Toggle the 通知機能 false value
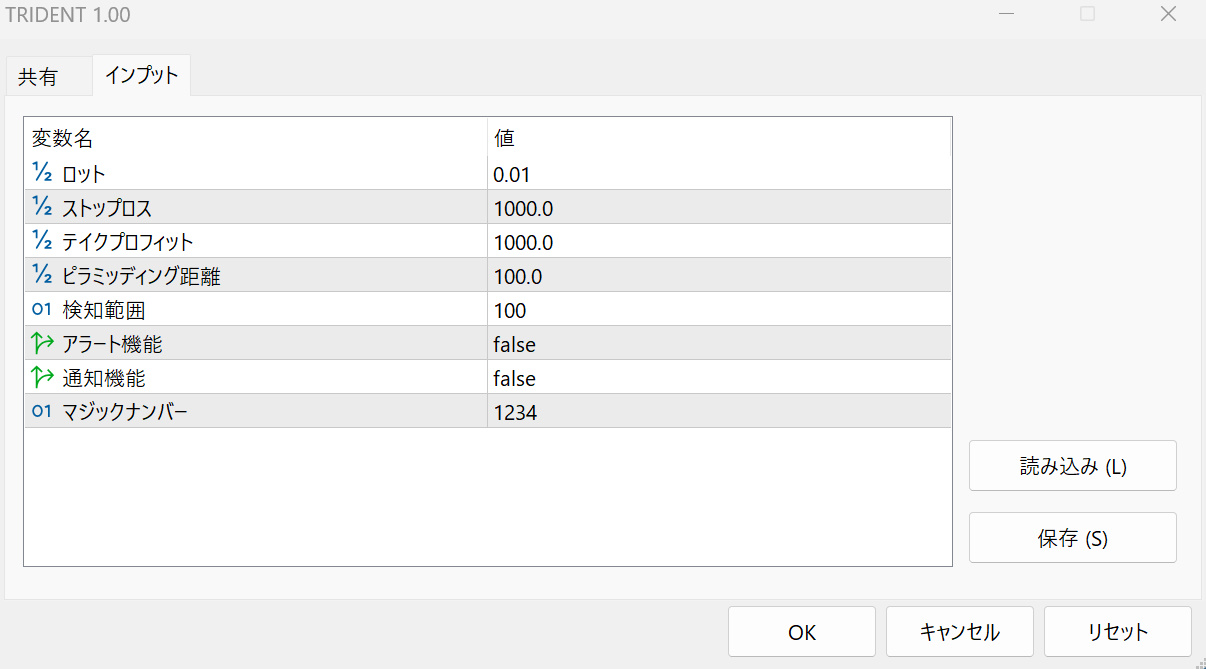 point(515,379)
